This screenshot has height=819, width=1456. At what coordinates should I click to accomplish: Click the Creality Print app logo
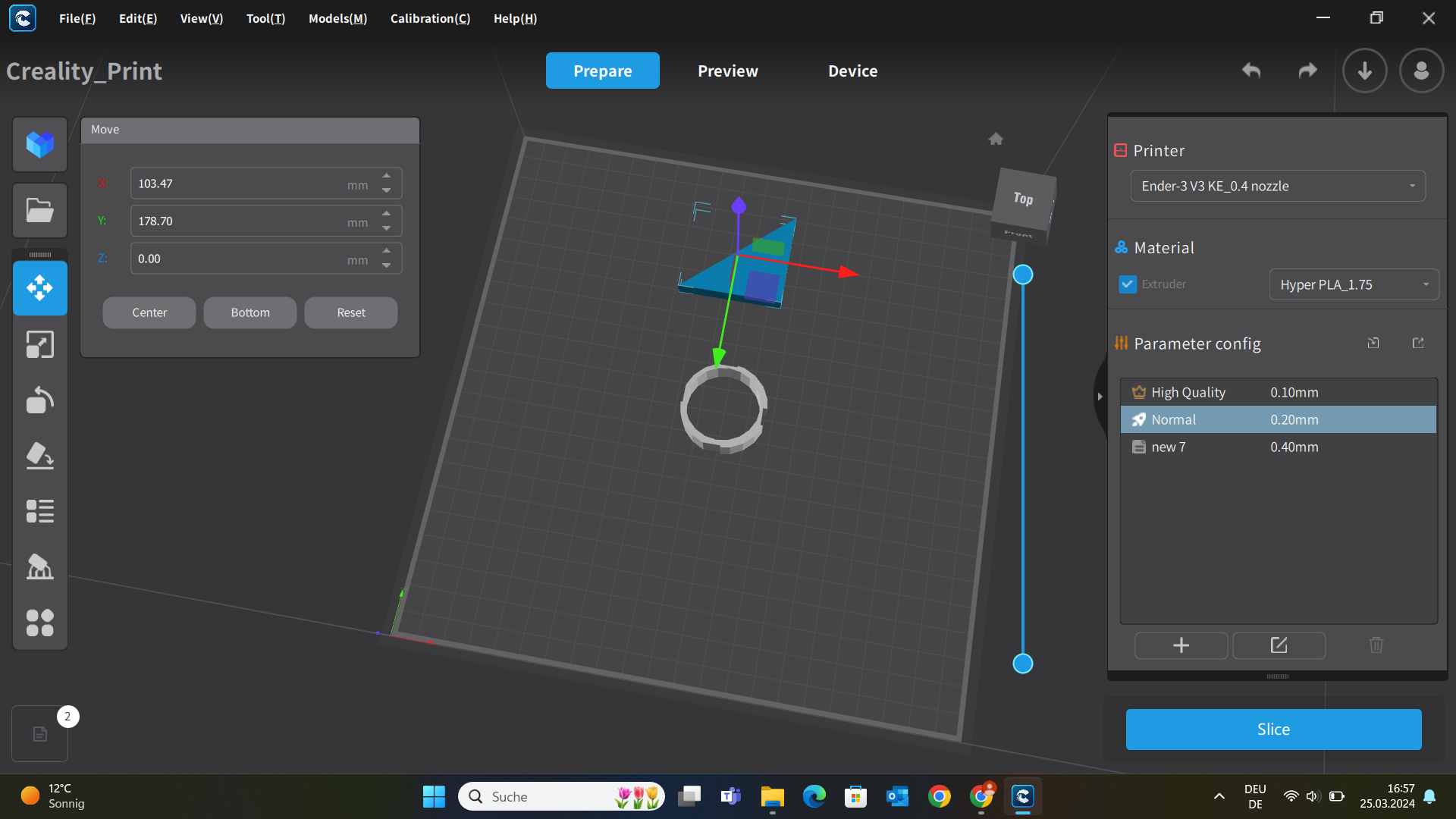click(23, 18)
